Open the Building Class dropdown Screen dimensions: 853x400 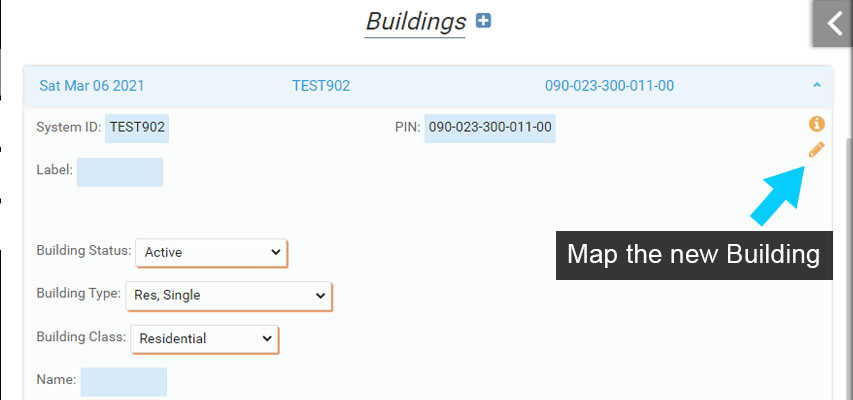[204, 339]
